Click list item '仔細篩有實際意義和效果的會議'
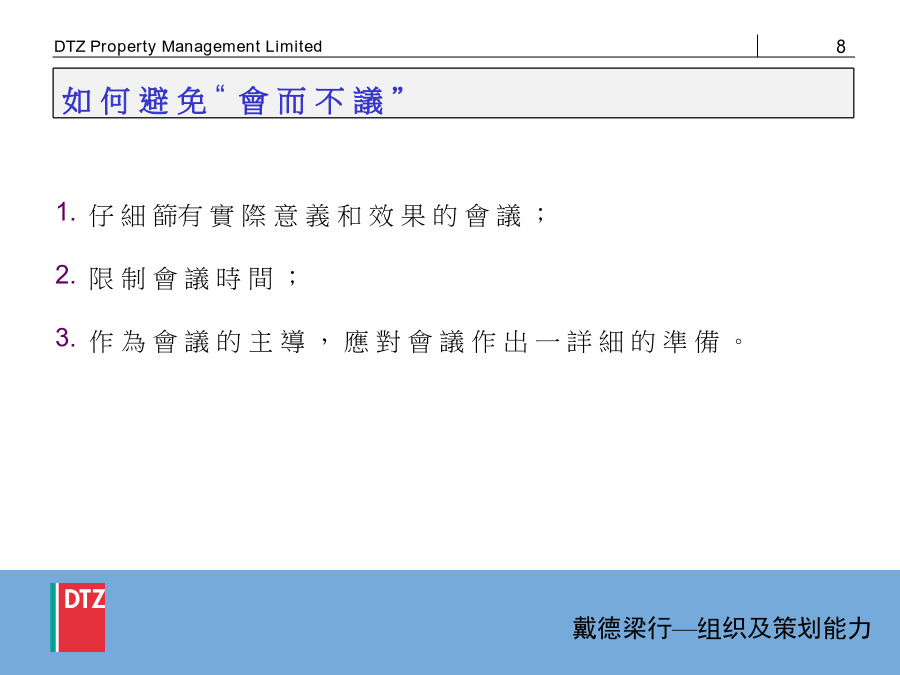 point(319,216)
